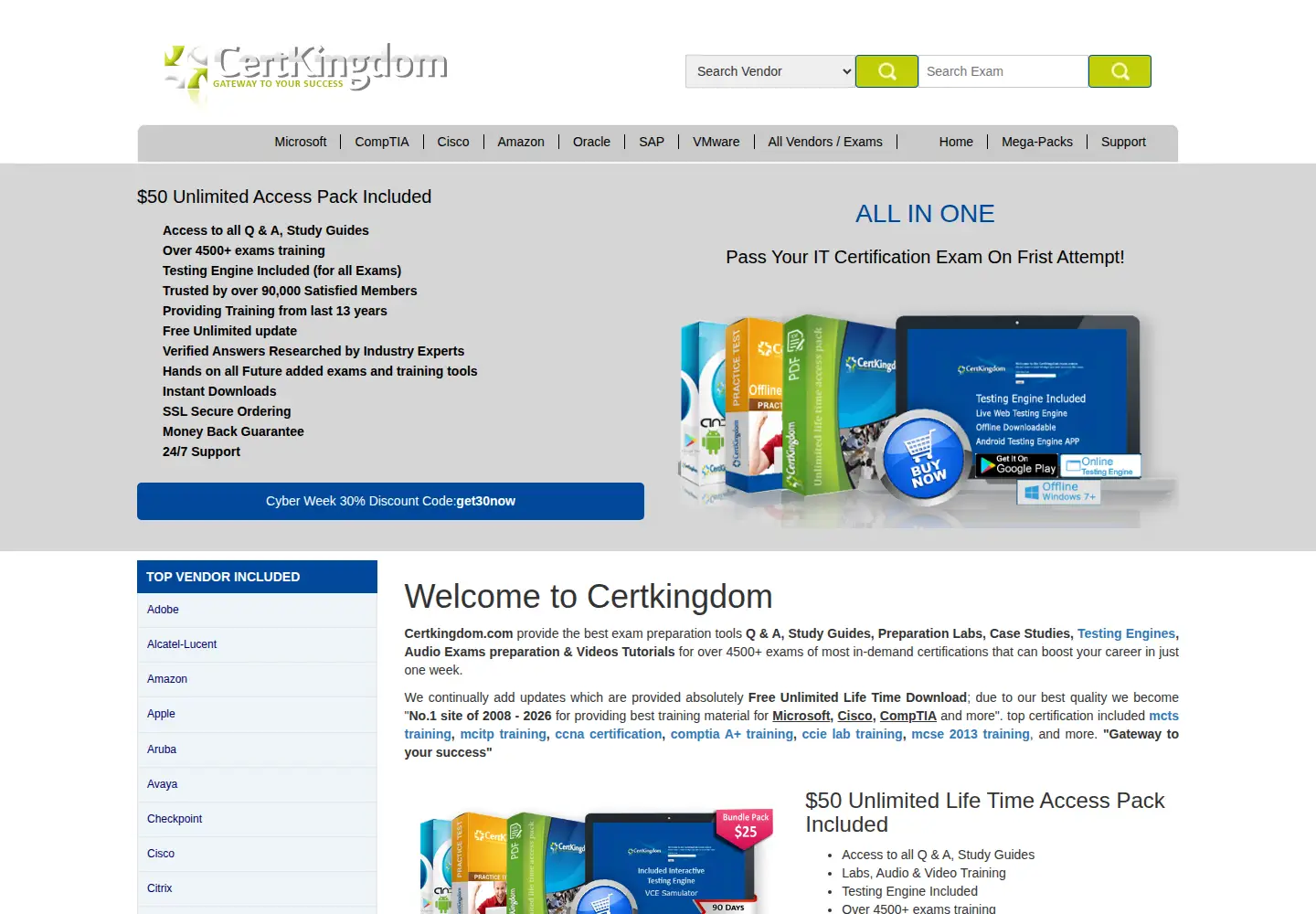Open All Vendors / Exams page
Viewport: 1316px width, 914px height.
coord(825,142)
